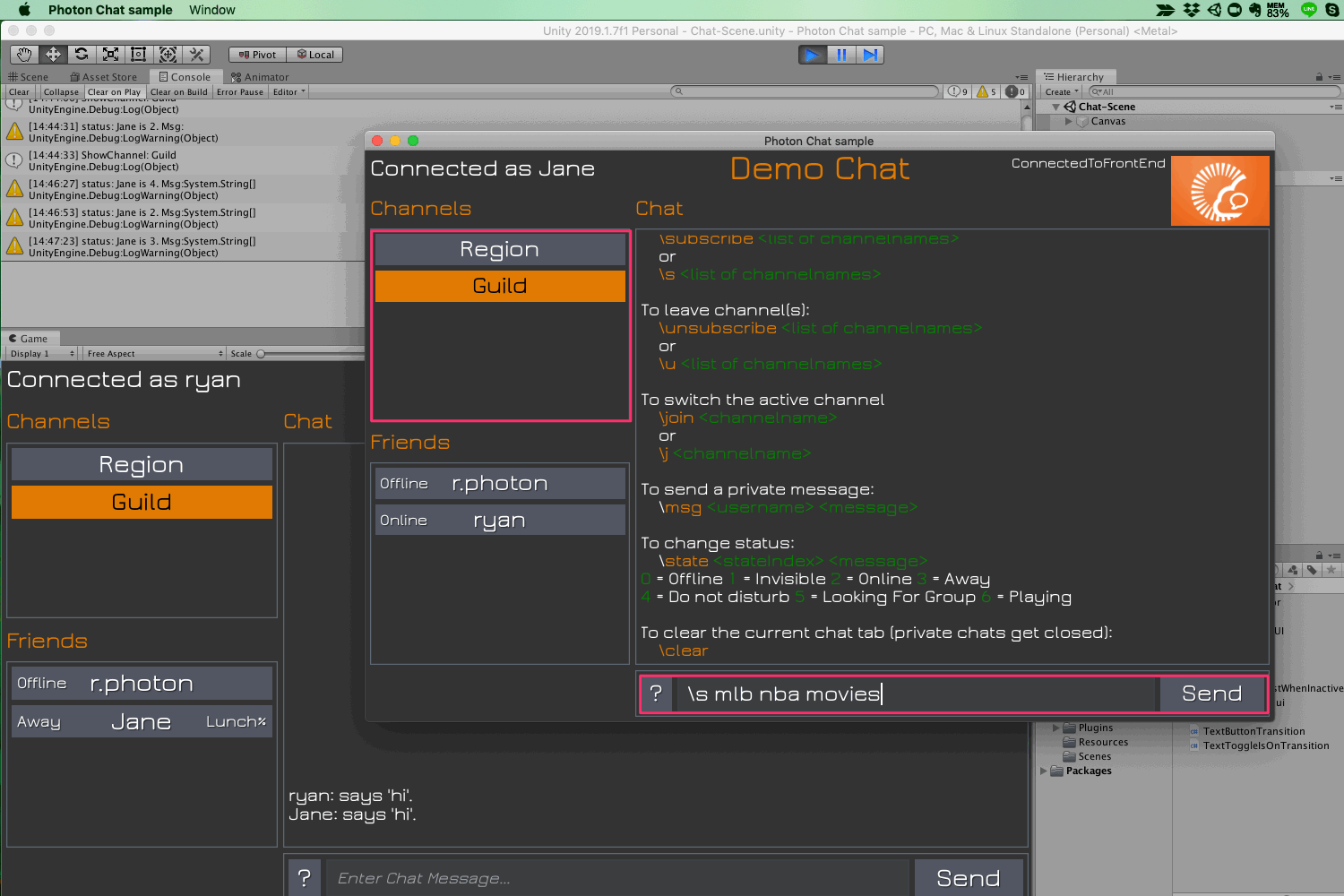Click friend ryan in Jane window
This screenshot has width=1344, height=896.
500,520
